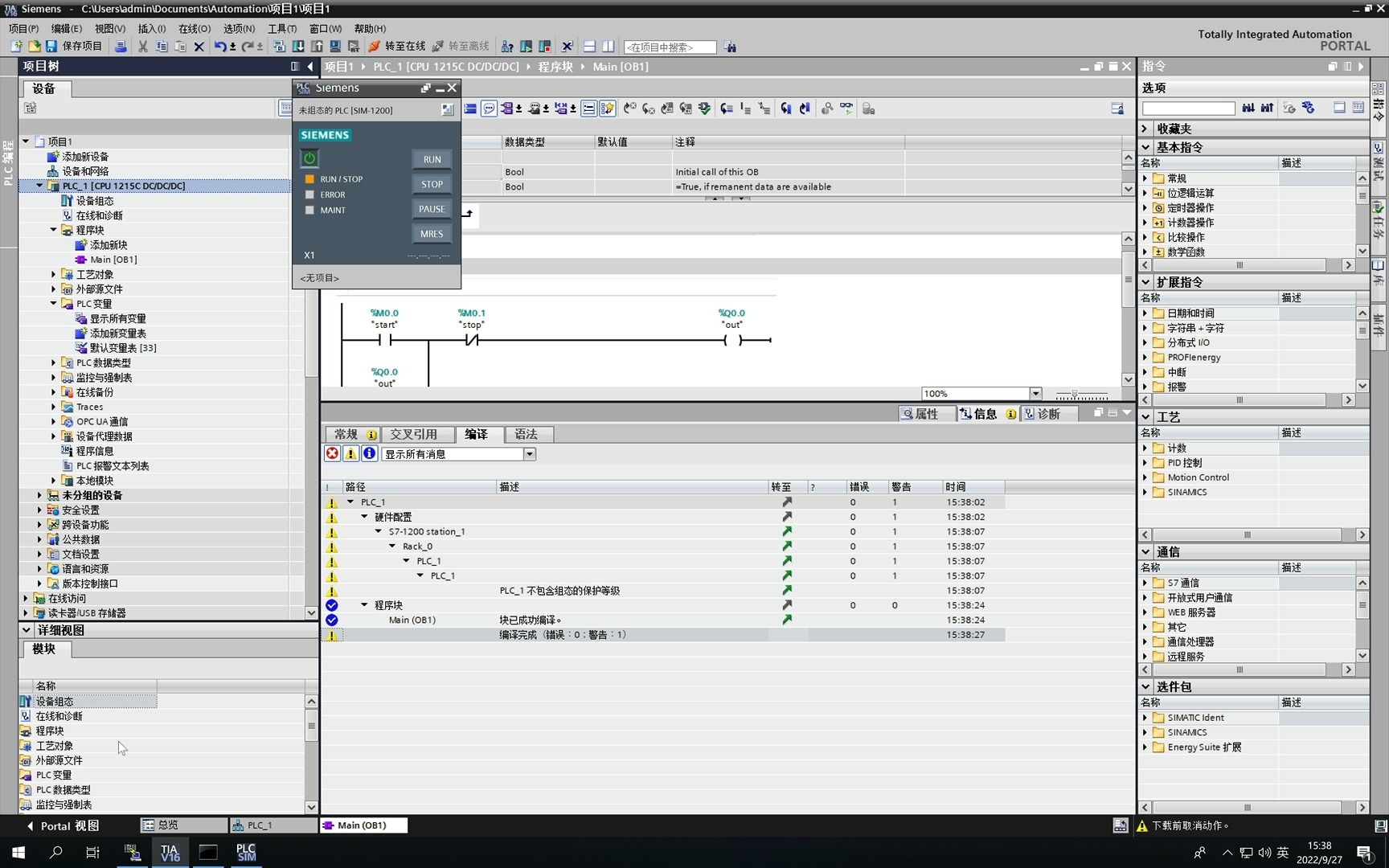Click the cut scissors icon
Viewport: 1389px width, 868px height.
[142, 47]
